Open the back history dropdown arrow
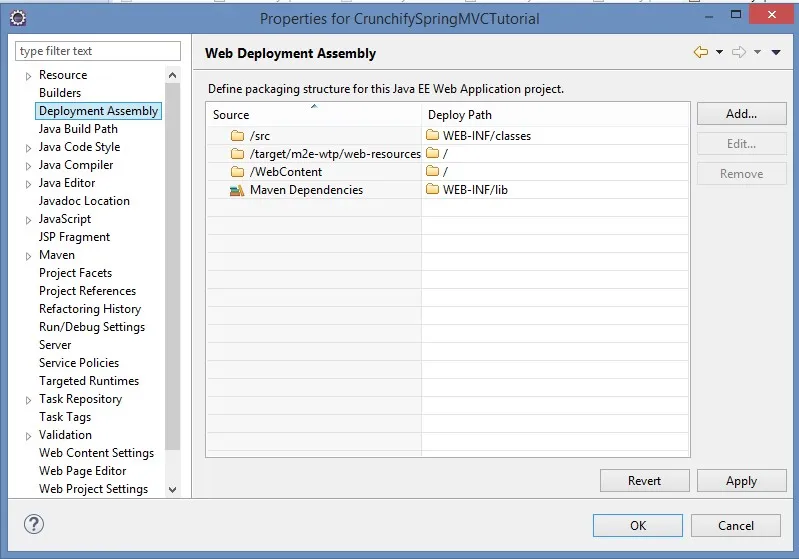Viewport: 799px width, 559px height. point(719,52)
